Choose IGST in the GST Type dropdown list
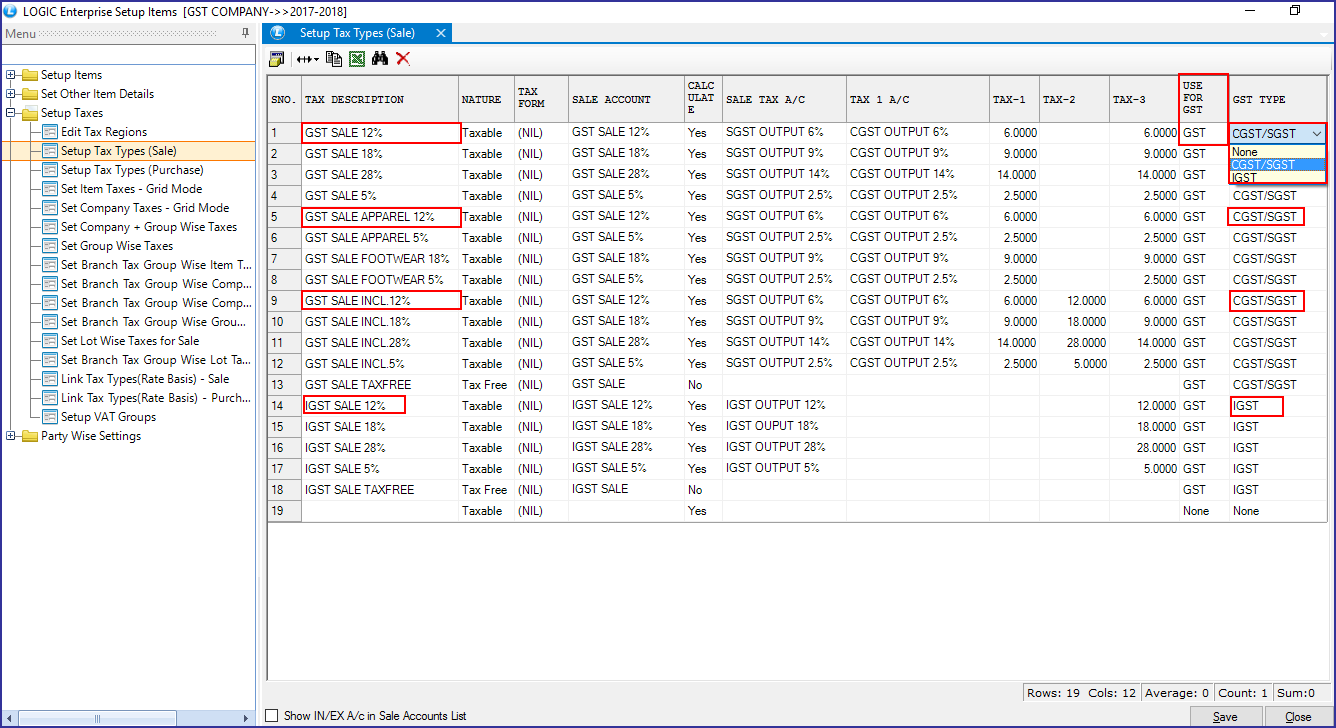1336x728 pixels. coord(1277,178)
